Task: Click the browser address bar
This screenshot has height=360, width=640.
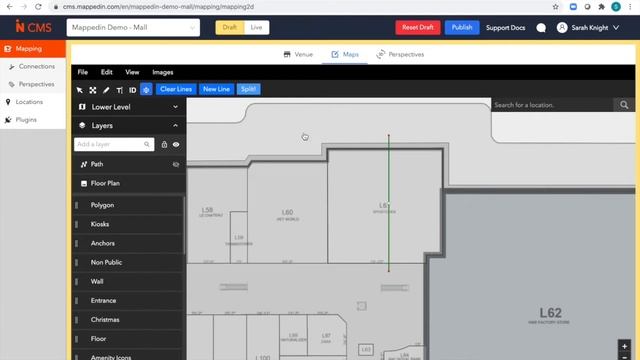Action: pyautogui.click(x=301, y=7)
